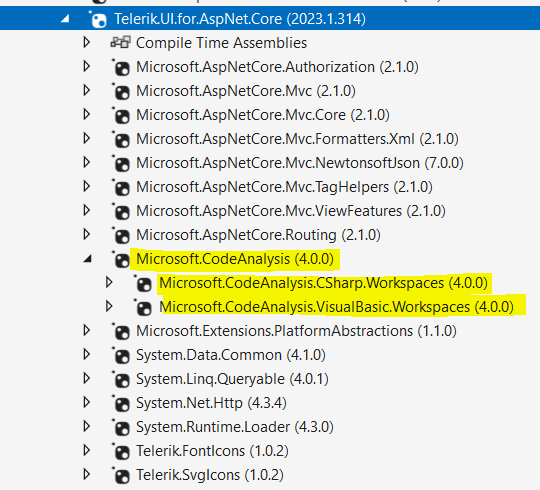Click the Microsoft.AspNetCore.Authorization package icon
This screenshot has width=540, height=490.
(x=121, y=67)
